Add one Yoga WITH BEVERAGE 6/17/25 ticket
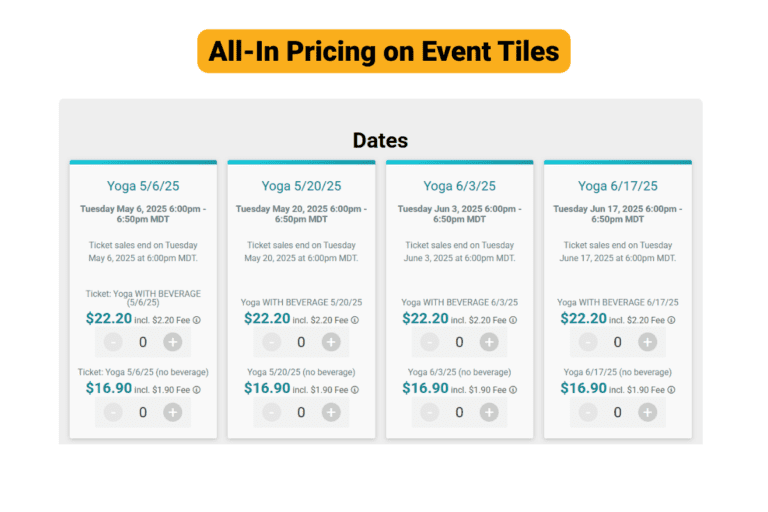The image size is (768, 512). [x=648, y=342]
